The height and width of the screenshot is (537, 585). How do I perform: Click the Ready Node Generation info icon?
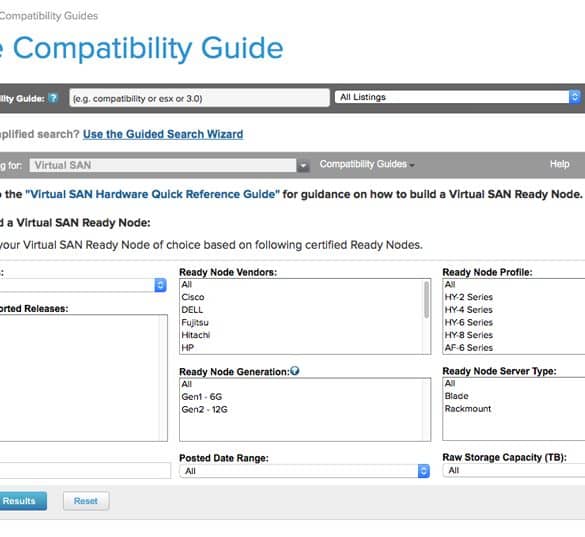tap(295, 371)
